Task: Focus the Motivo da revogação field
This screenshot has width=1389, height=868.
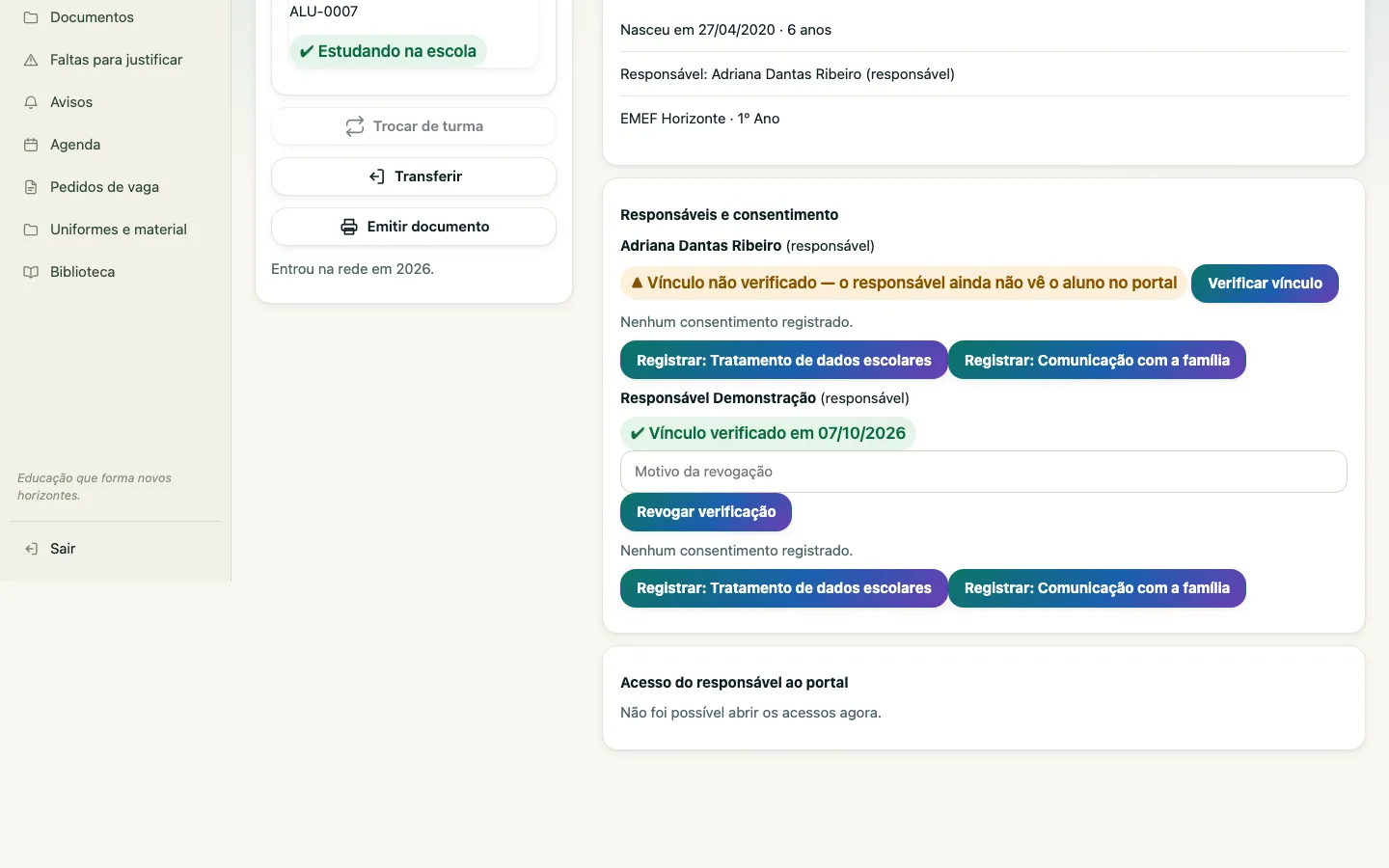Action: [x=983, y=472]
